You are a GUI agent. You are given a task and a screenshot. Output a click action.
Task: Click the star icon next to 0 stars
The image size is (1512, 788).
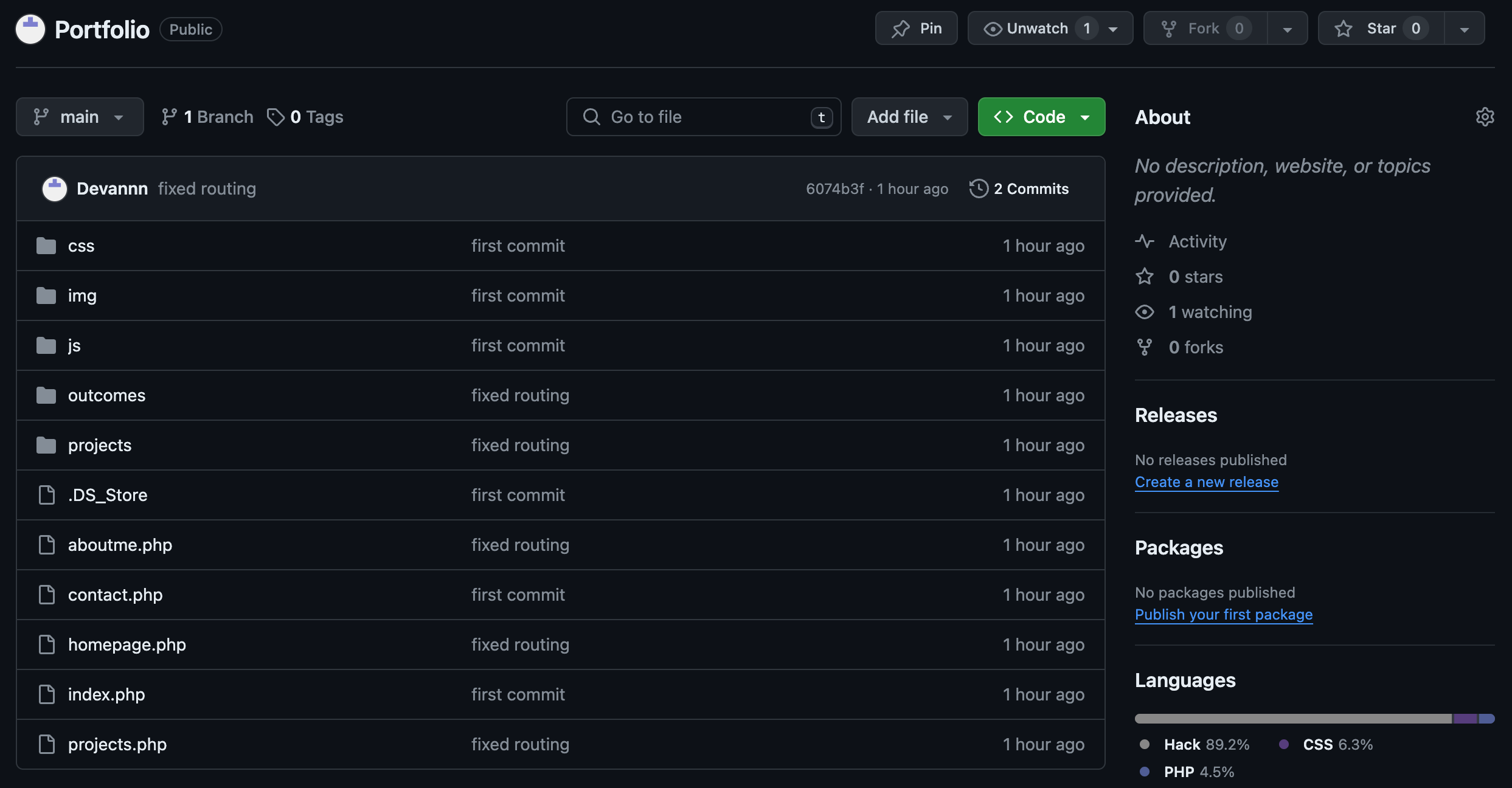pos(1145,277)
